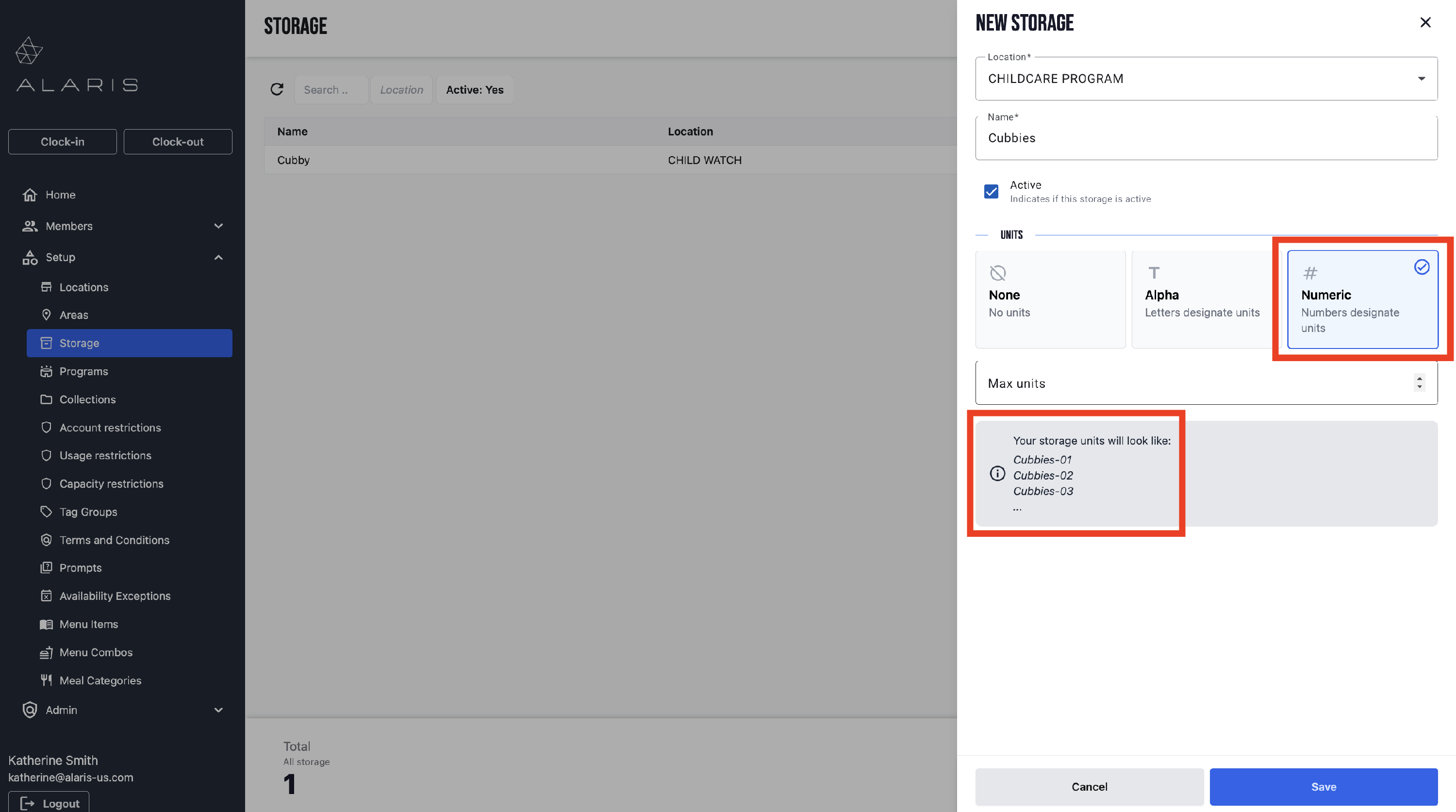Click the Meal Categories utensils icon
This screenshot has width=1456, height=812.
pyautogui.click(x=46, y=680)
